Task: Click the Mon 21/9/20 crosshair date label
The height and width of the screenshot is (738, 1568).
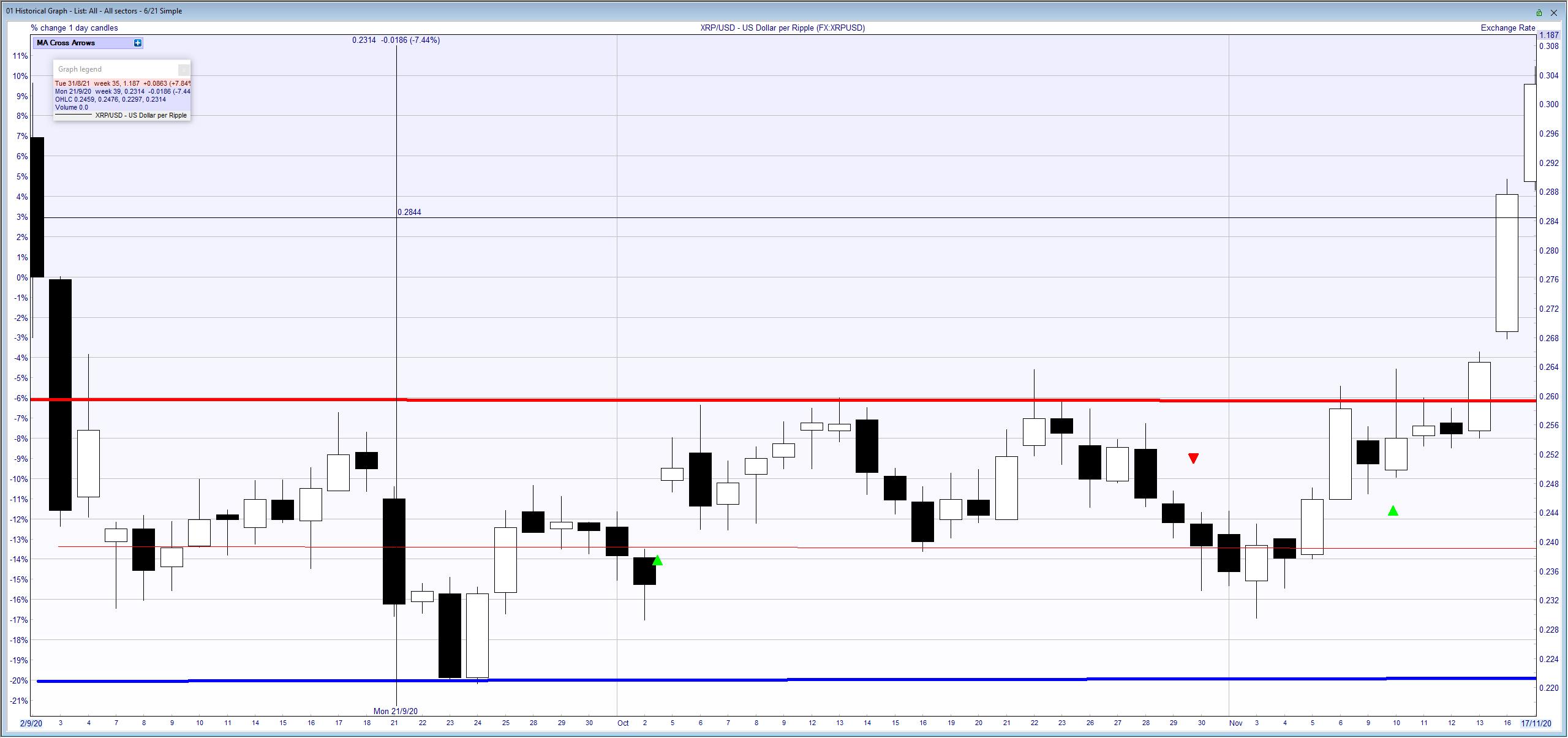Action: point(396,711)
